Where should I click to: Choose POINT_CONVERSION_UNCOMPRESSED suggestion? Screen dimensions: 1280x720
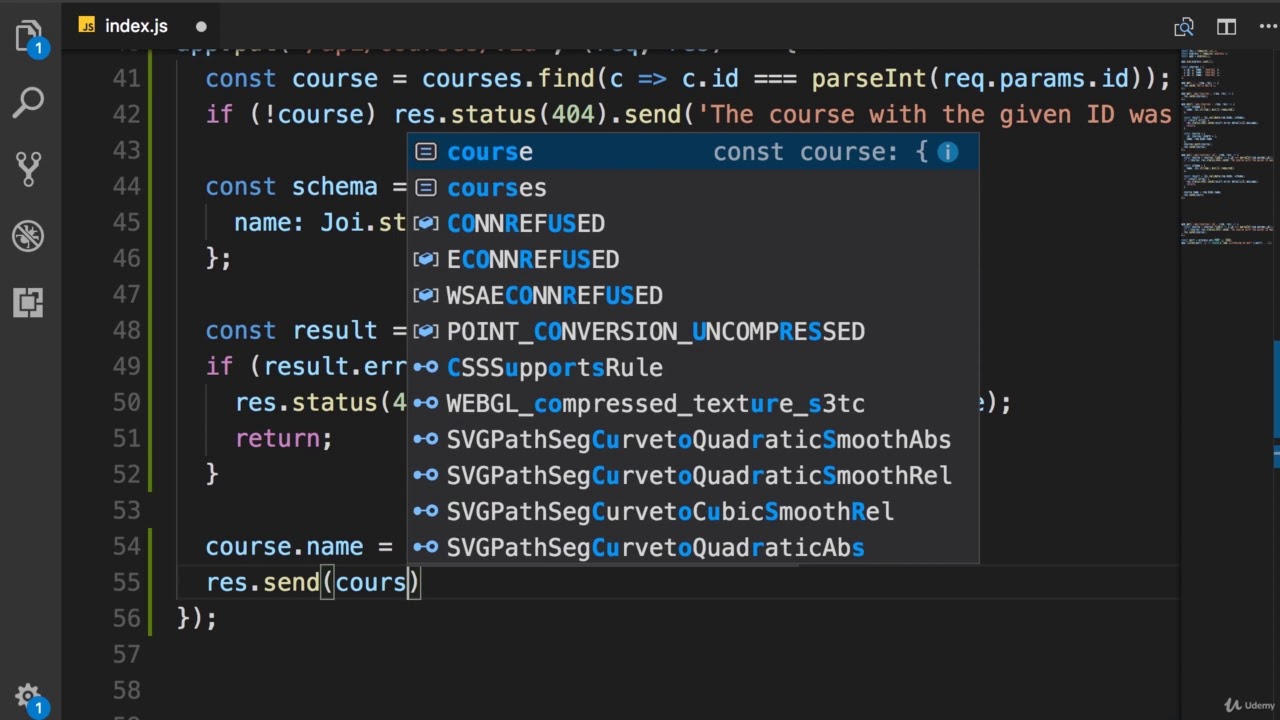693,332
